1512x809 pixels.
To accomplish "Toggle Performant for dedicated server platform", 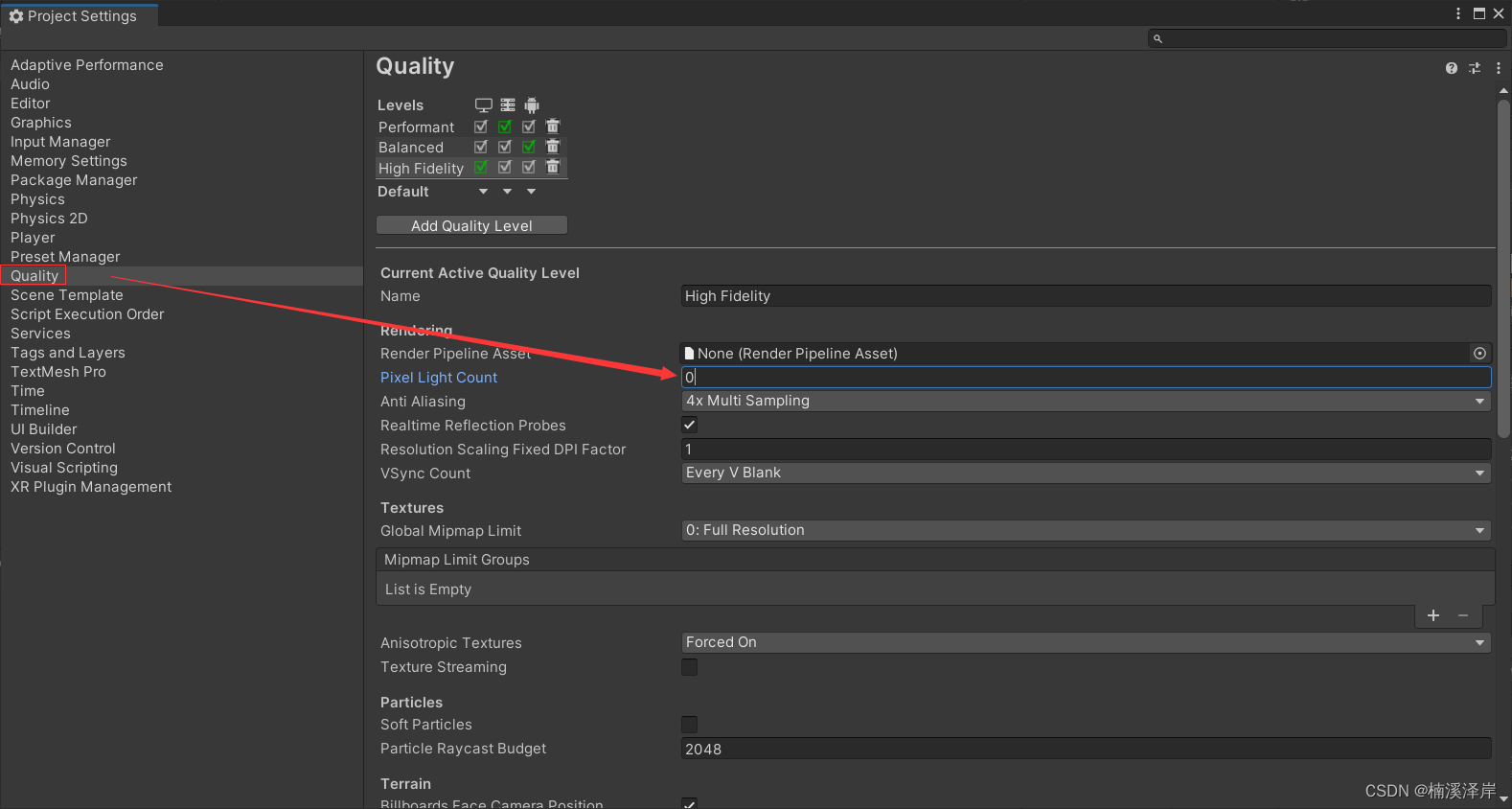I will 505,127.
